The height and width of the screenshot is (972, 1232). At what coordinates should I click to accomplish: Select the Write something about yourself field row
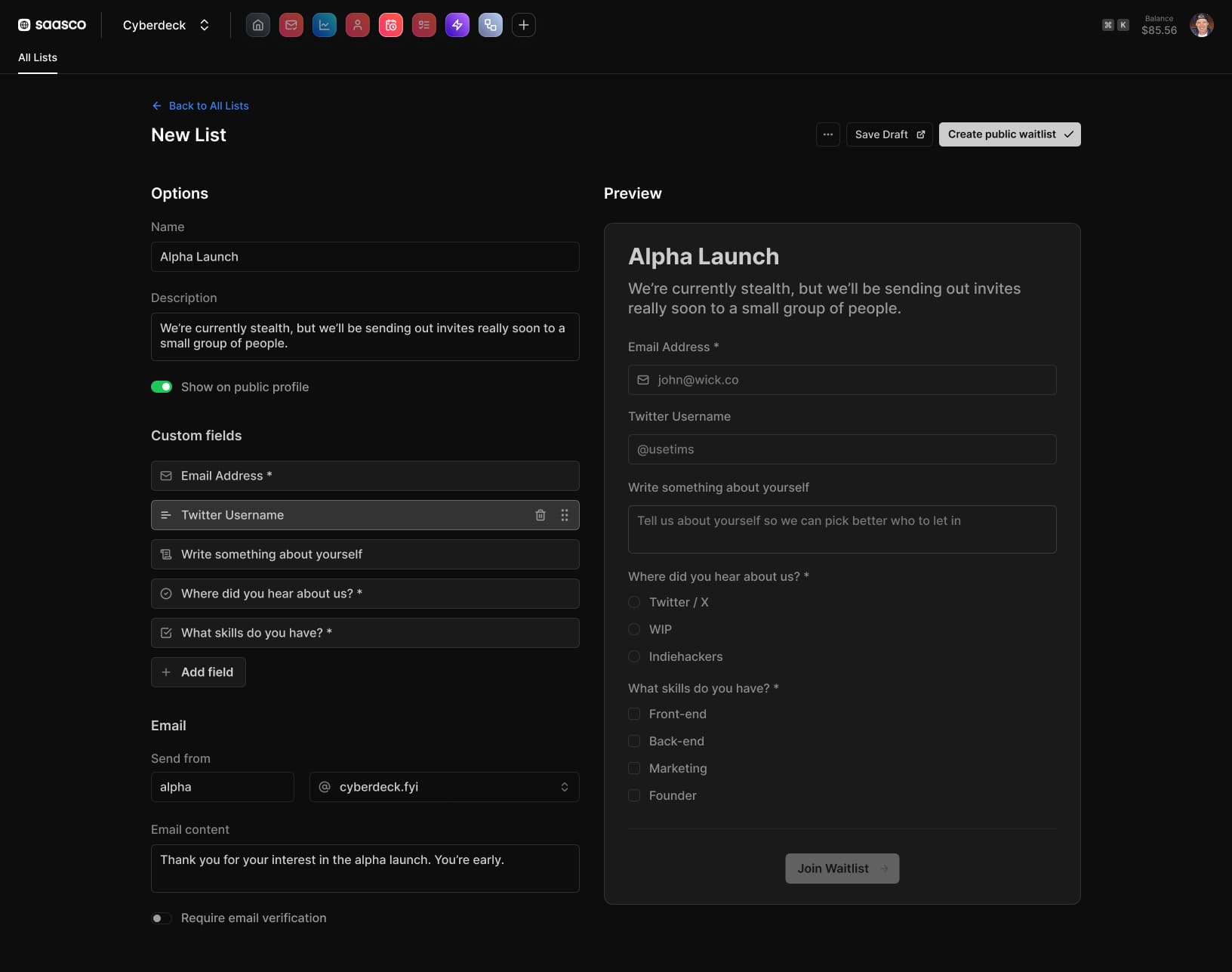[365, 554]
